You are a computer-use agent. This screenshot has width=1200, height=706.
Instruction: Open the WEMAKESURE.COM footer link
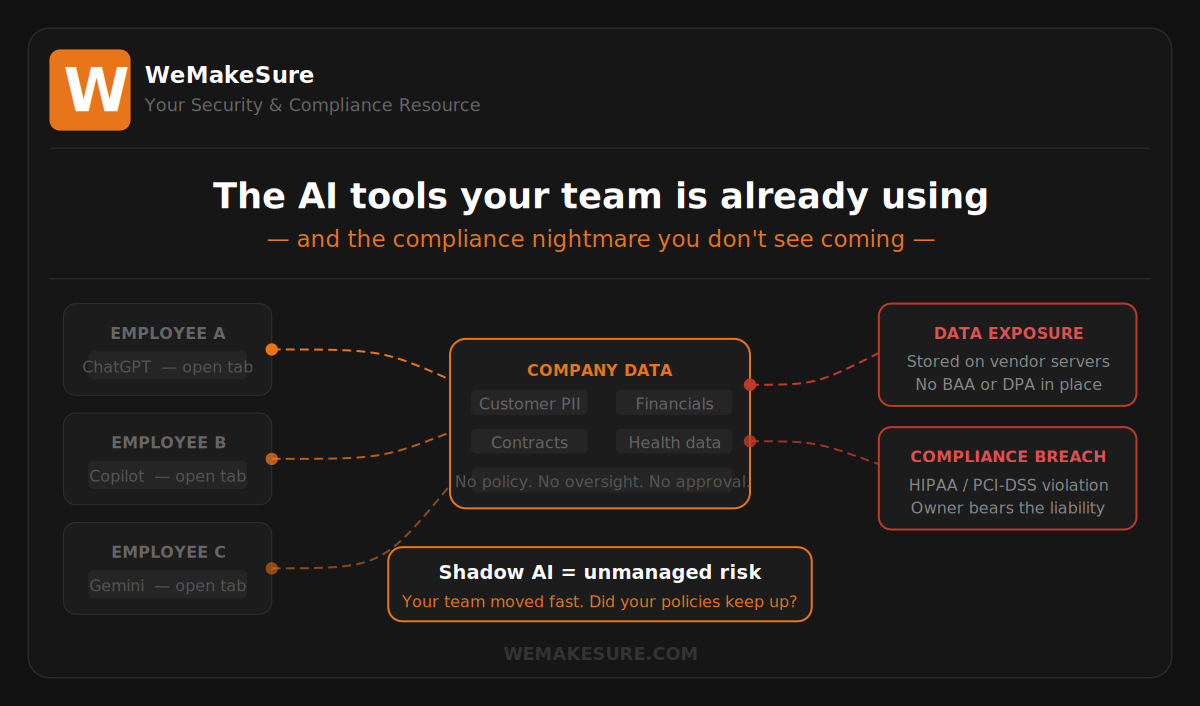coord(600,654)
